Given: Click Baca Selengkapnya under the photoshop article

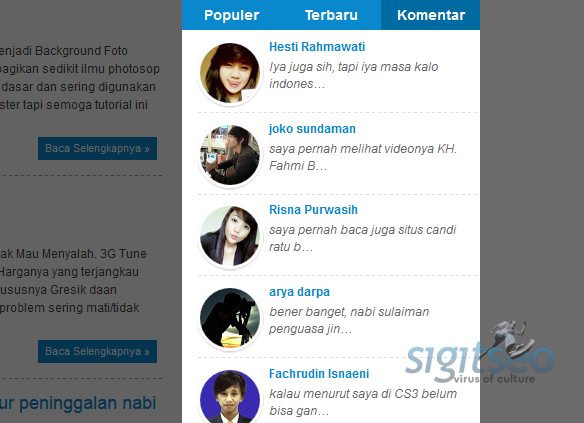Looking at the screenshot, I should pos(97,149).
